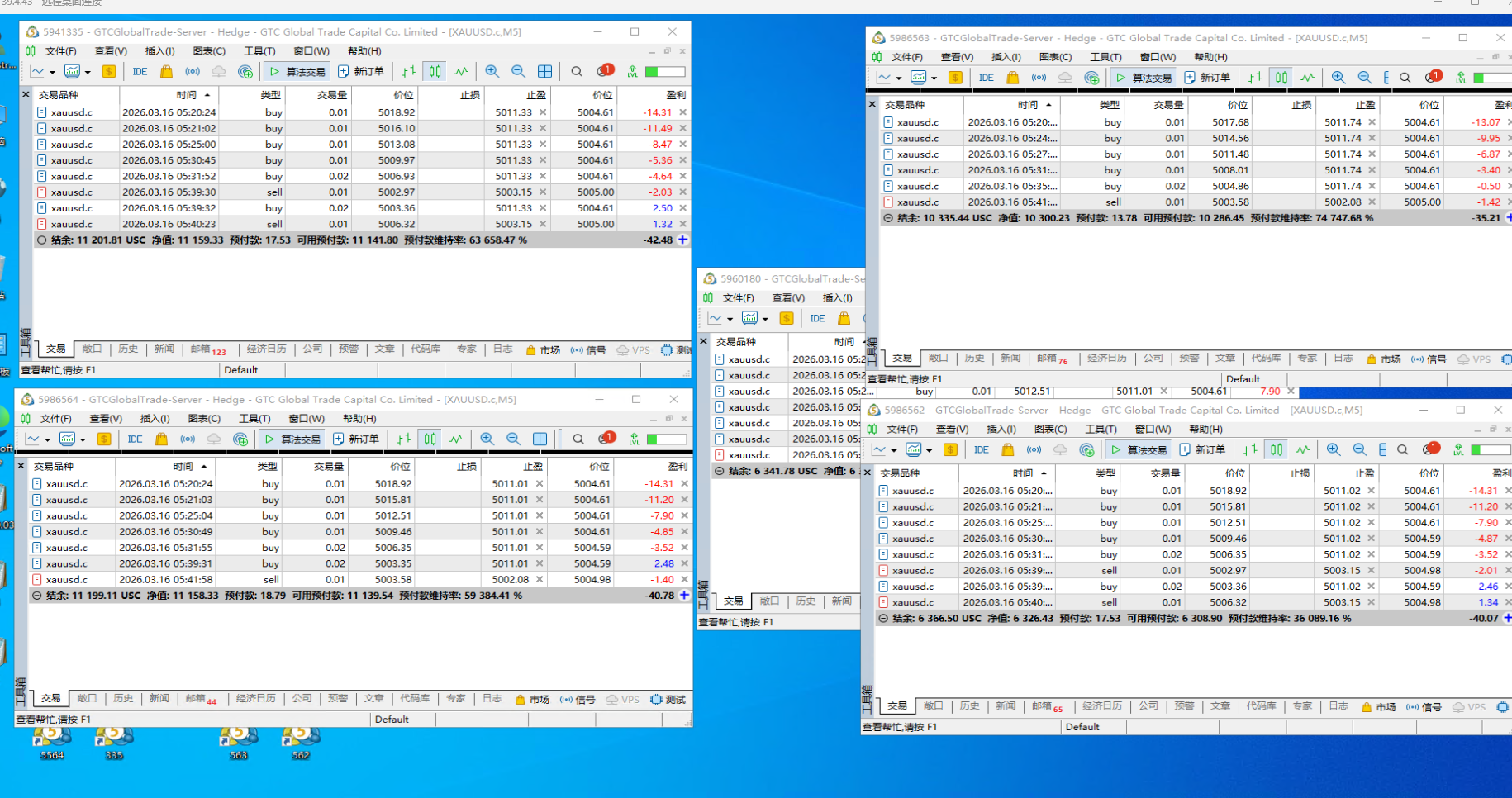Open chart type dropdown arrow in window 5941335
The width and height of the screenshot is (1512, 798).
52,73
